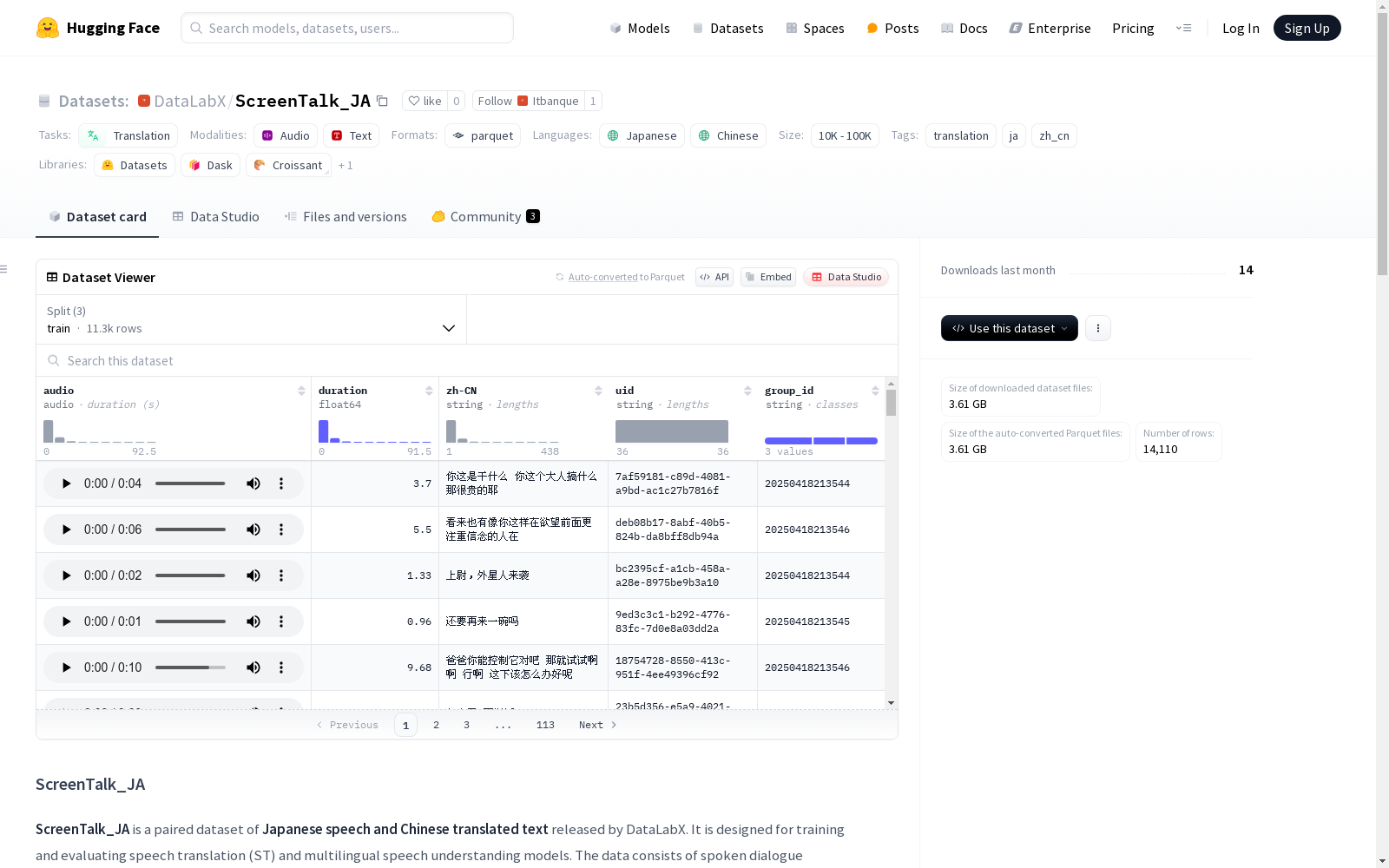Click the Next page button

(598, 725)
